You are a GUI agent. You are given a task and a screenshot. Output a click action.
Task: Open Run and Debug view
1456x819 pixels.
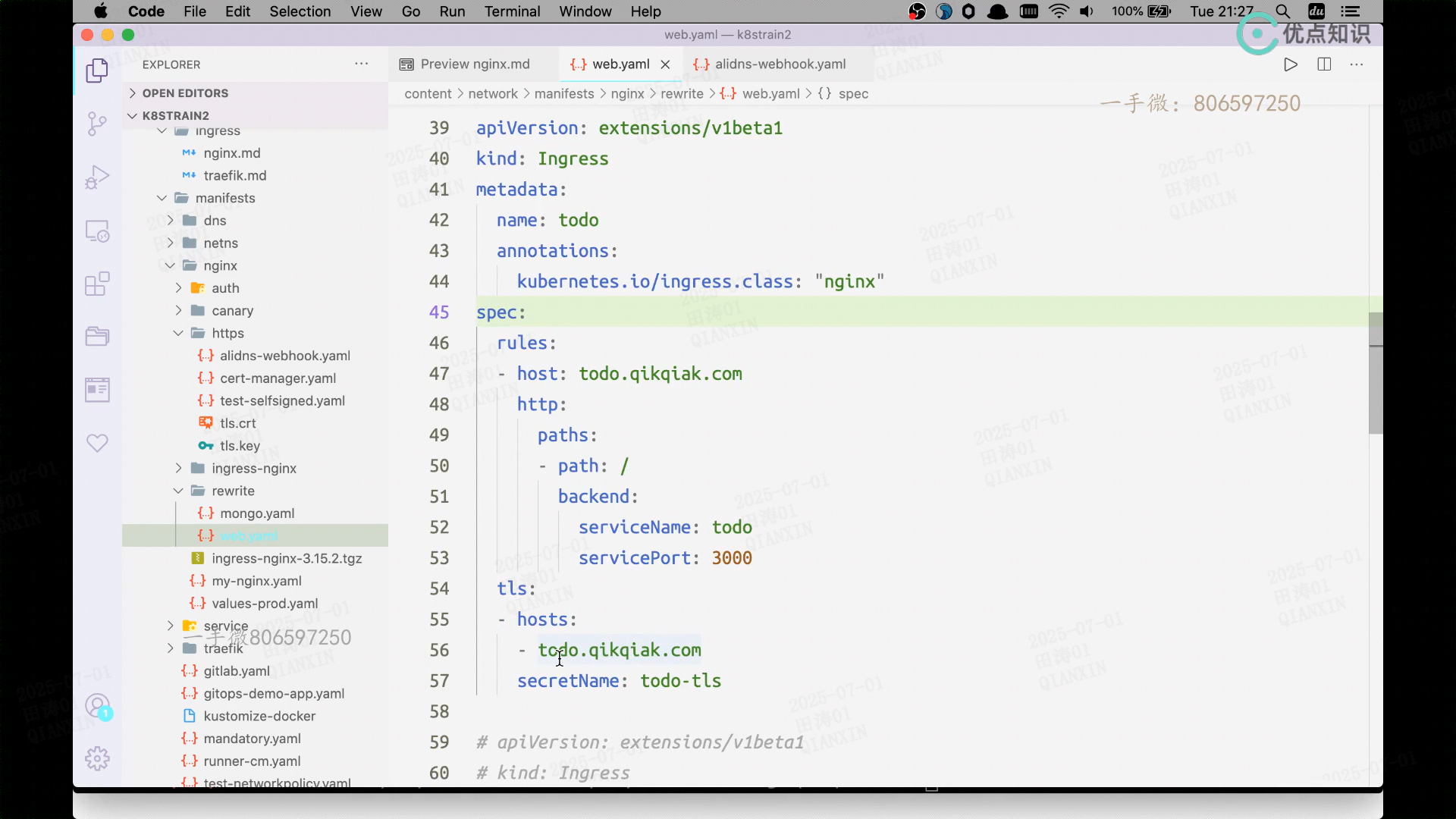coord(97,177)
